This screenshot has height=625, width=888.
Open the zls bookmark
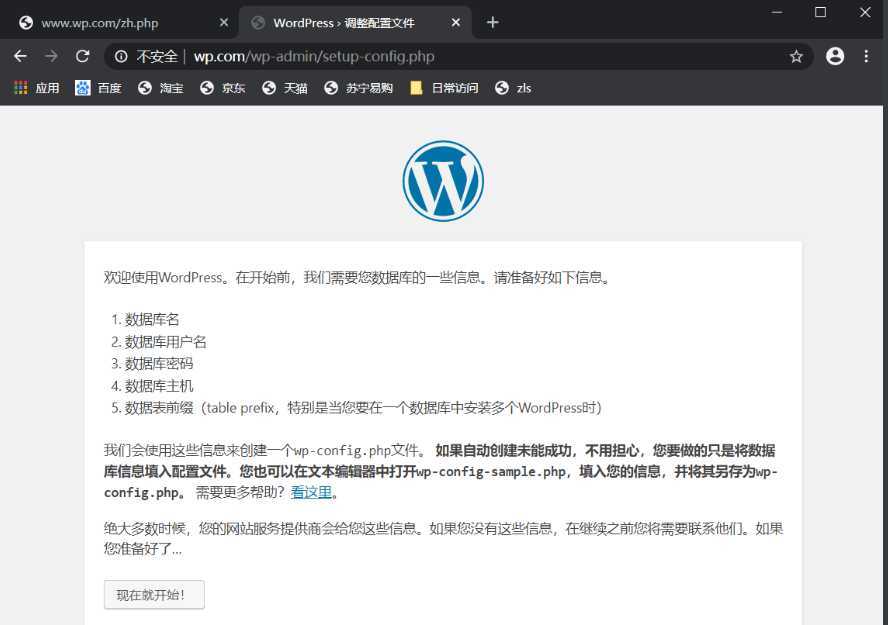(x=513, y=88)
